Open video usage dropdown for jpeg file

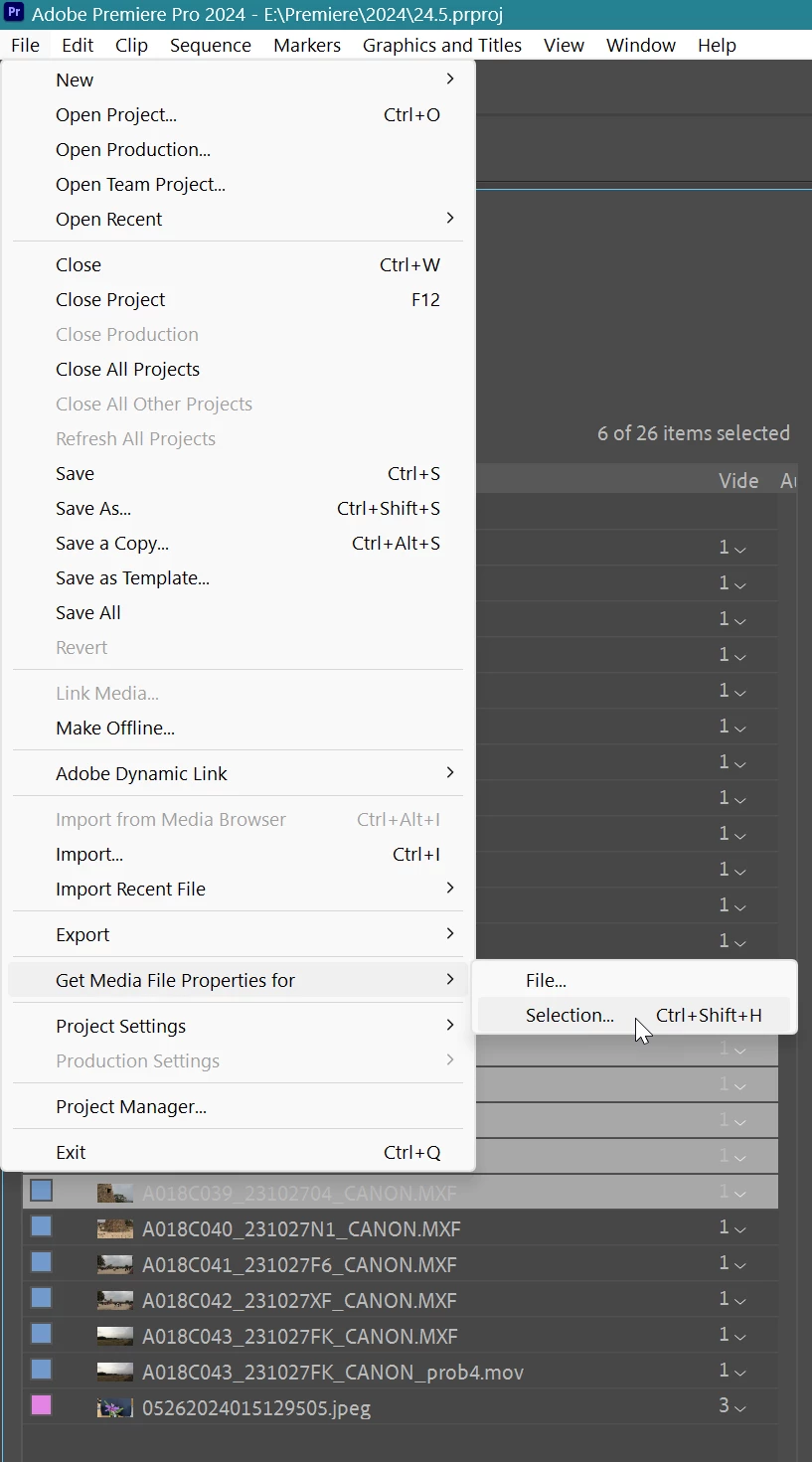739,1408
